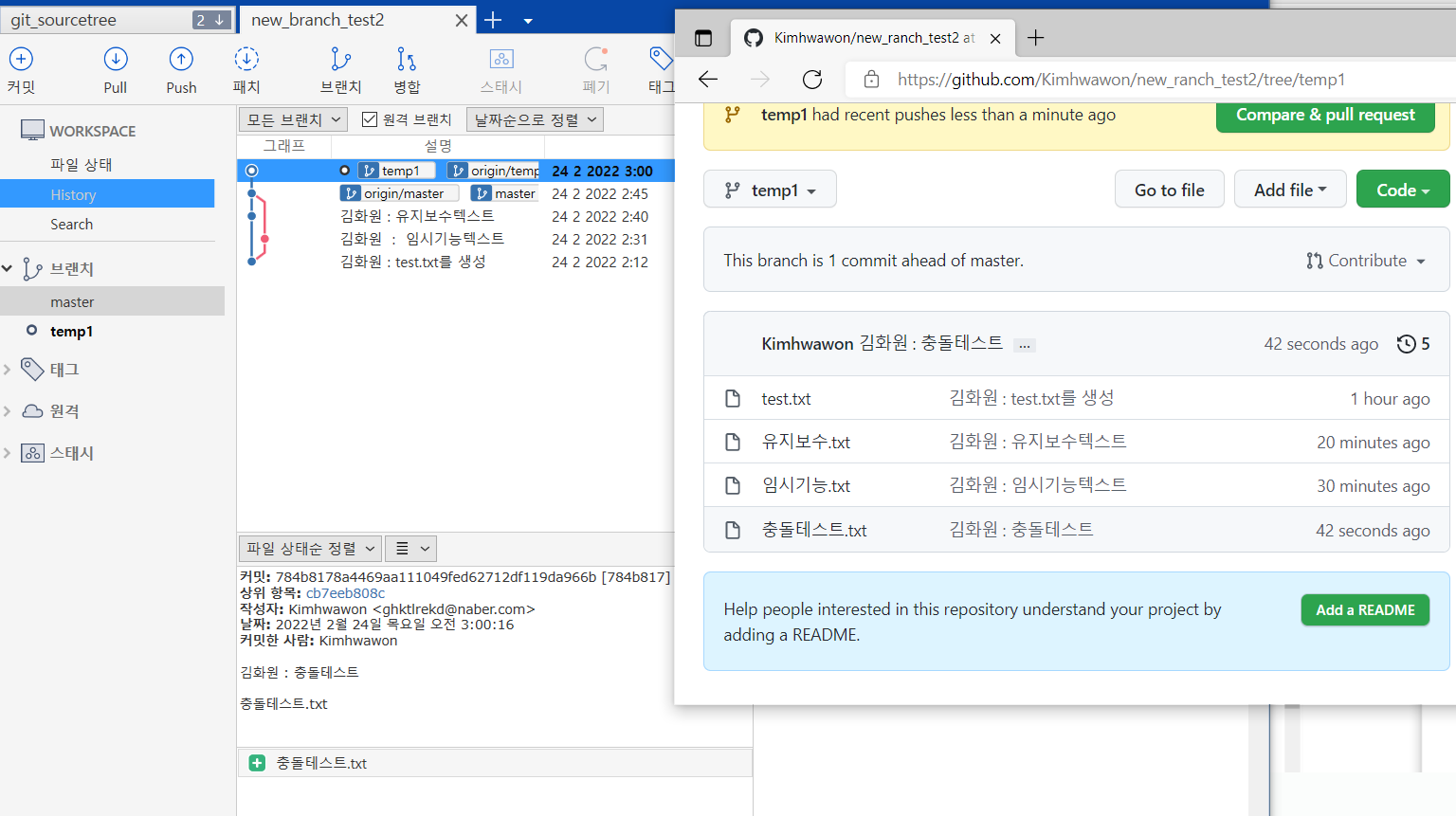Add a new SourceTree tab
Image resolution: width=1456 pixels, height=816 pixels.
[493, 20]
